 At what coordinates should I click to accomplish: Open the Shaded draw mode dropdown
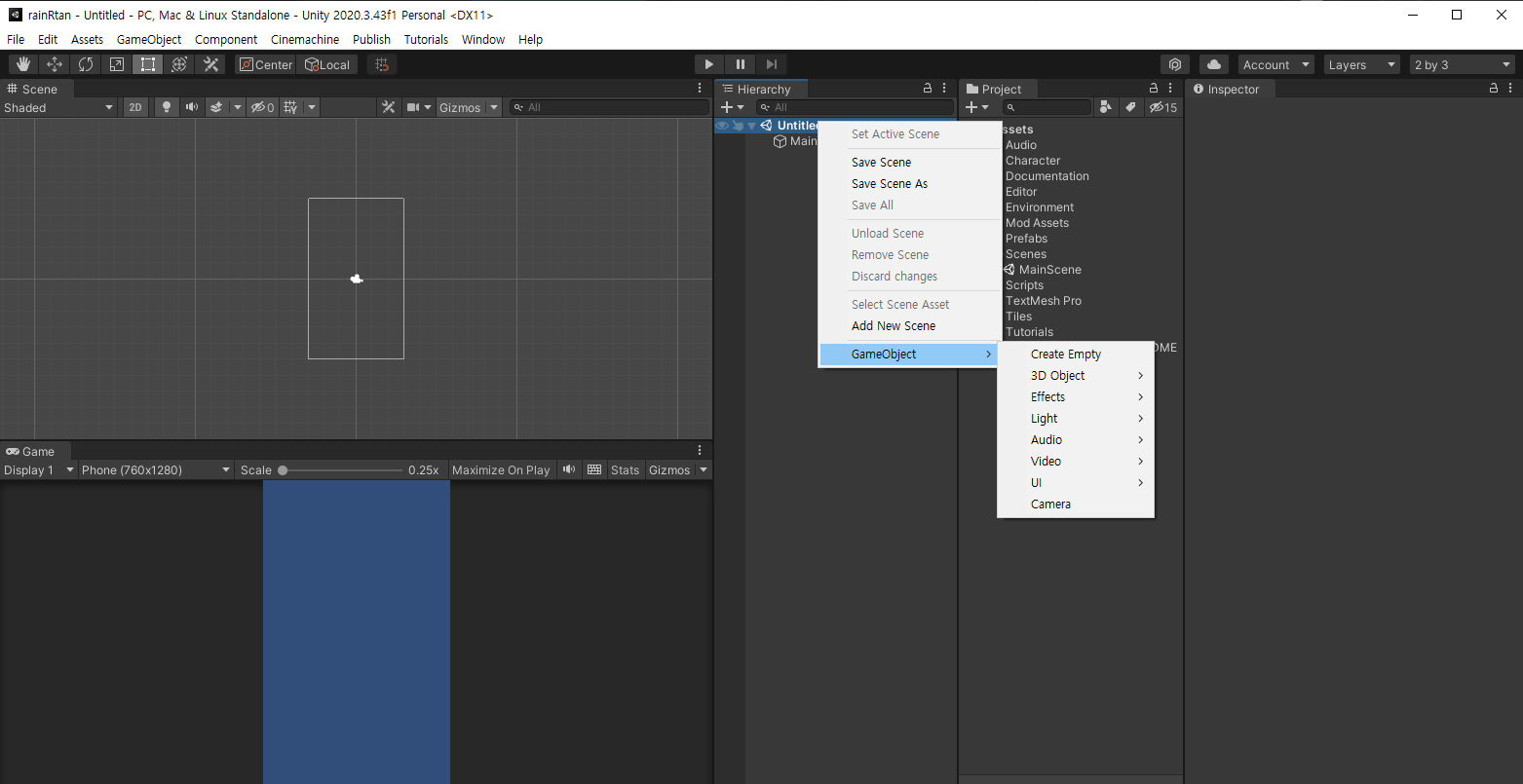pyautogui.click(x=58, y=107)
